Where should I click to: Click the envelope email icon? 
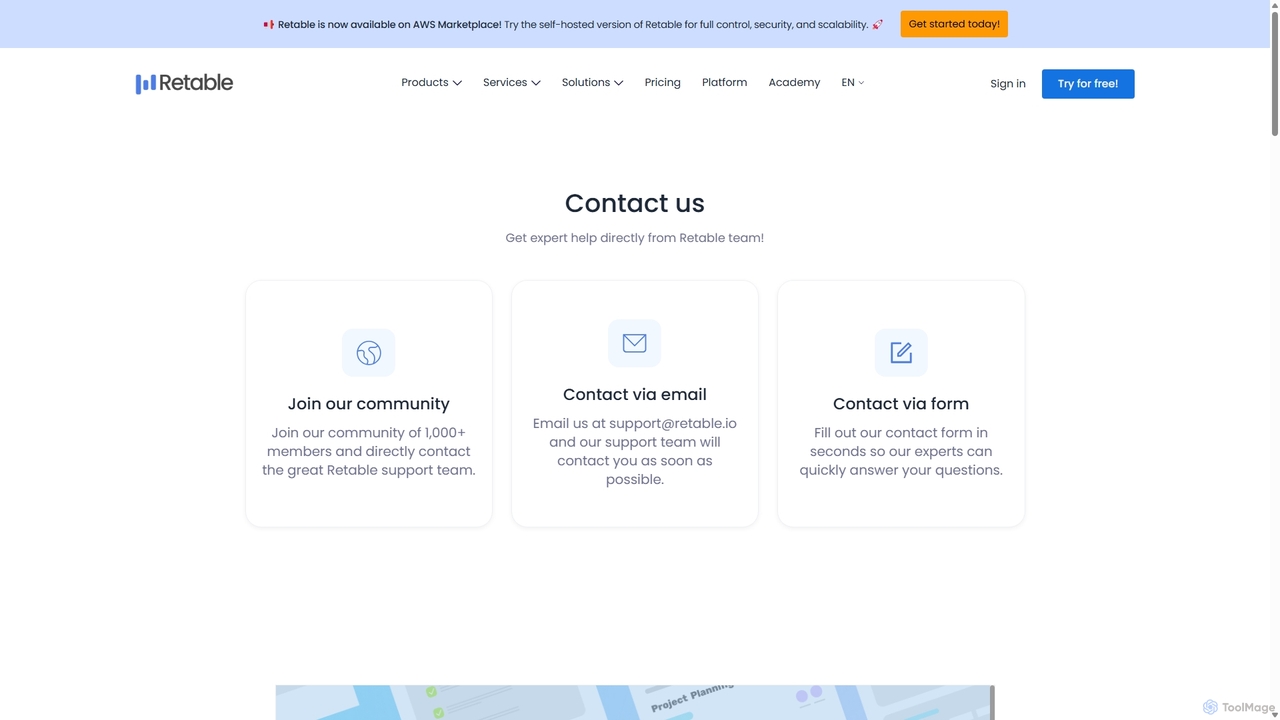(635, 343)
